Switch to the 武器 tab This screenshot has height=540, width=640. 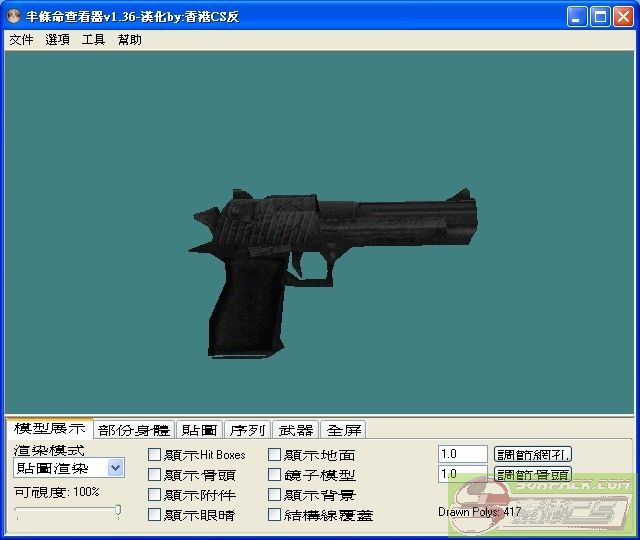tap(296, 430)
